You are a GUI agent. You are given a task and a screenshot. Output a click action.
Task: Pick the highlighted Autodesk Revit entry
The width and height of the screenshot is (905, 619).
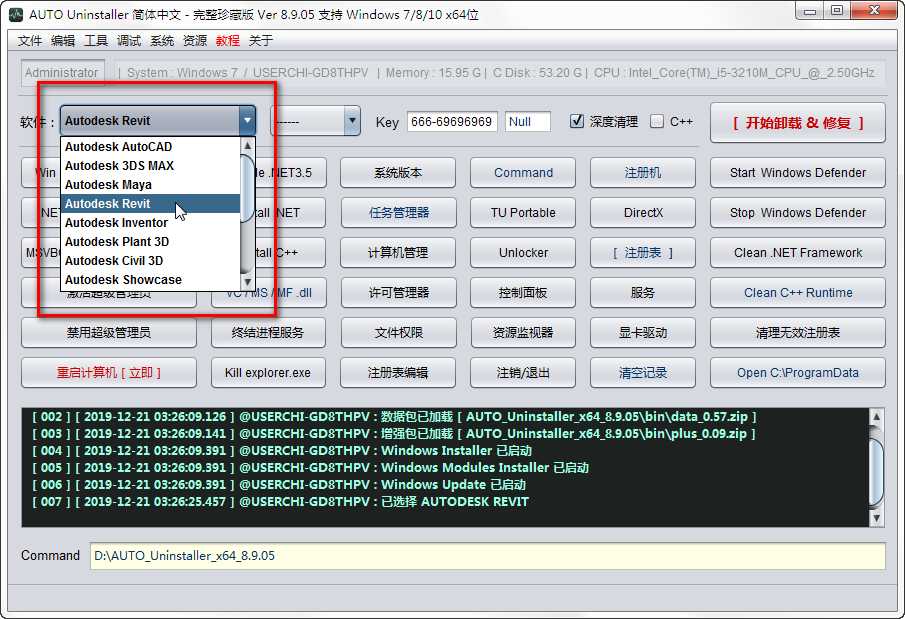[x=150, y=204]
